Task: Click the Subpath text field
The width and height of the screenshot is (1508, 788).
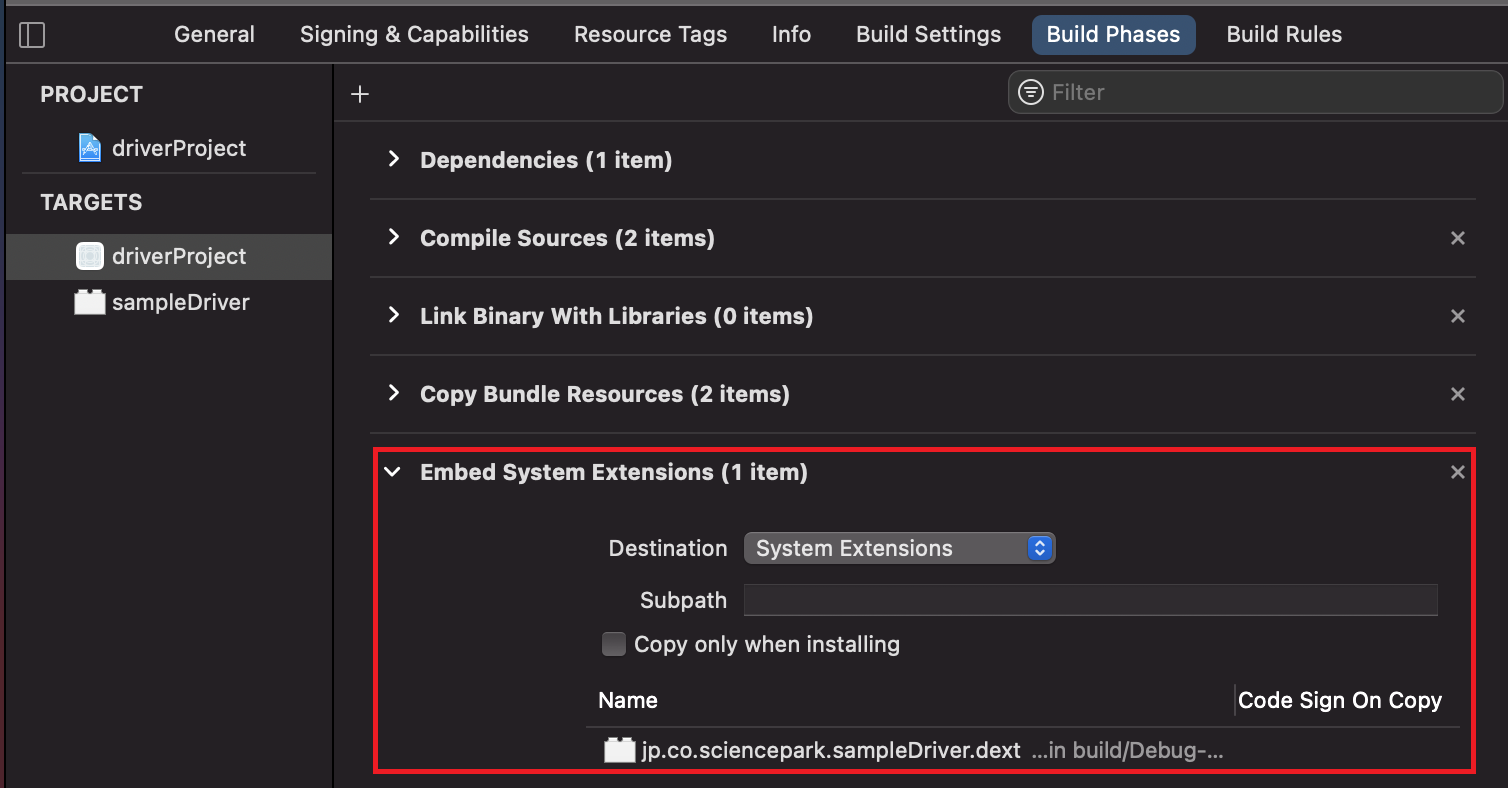Action: click(1090, 600)
